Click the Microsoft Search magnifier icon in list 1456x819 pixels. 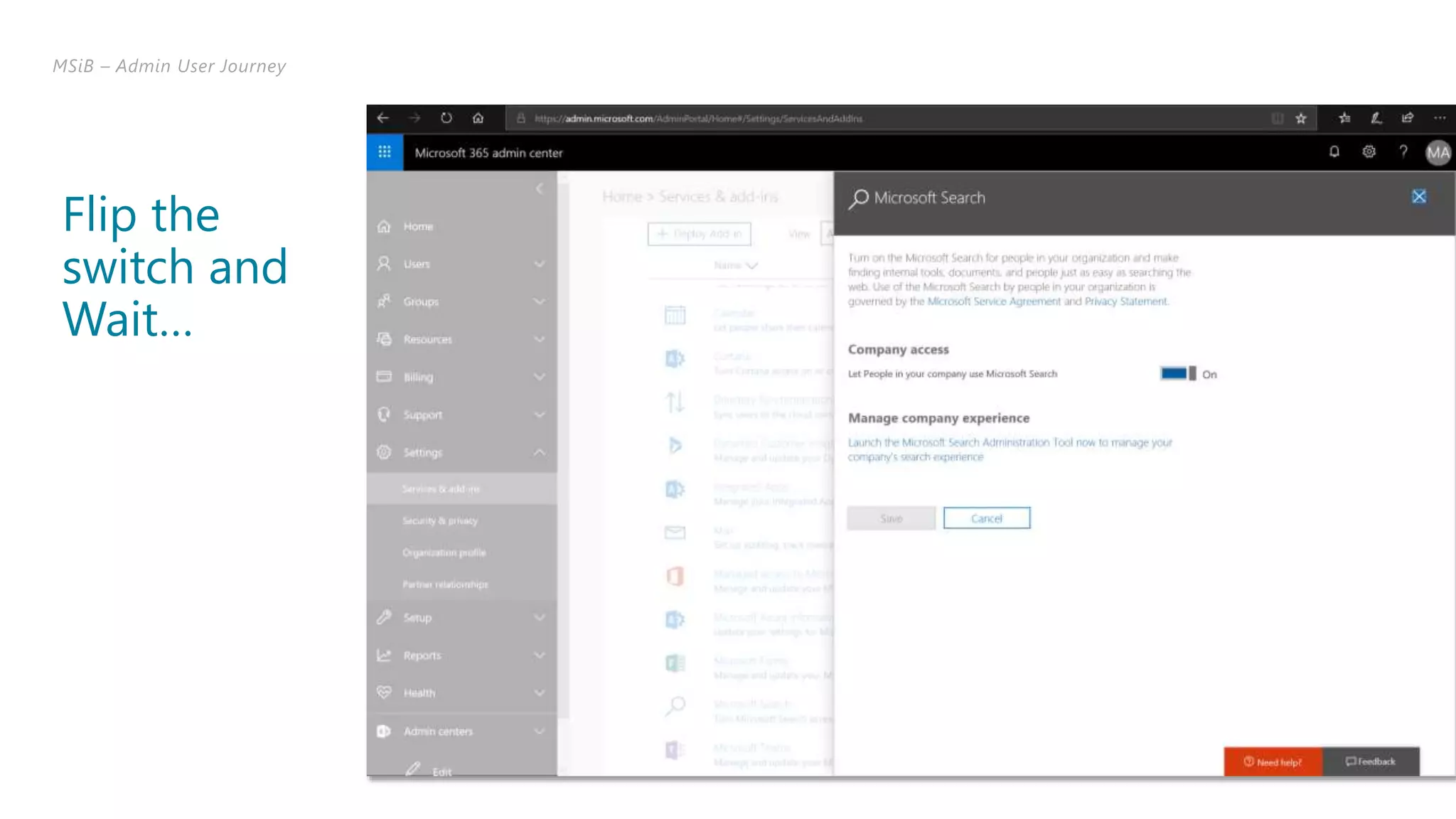[675, 706]
